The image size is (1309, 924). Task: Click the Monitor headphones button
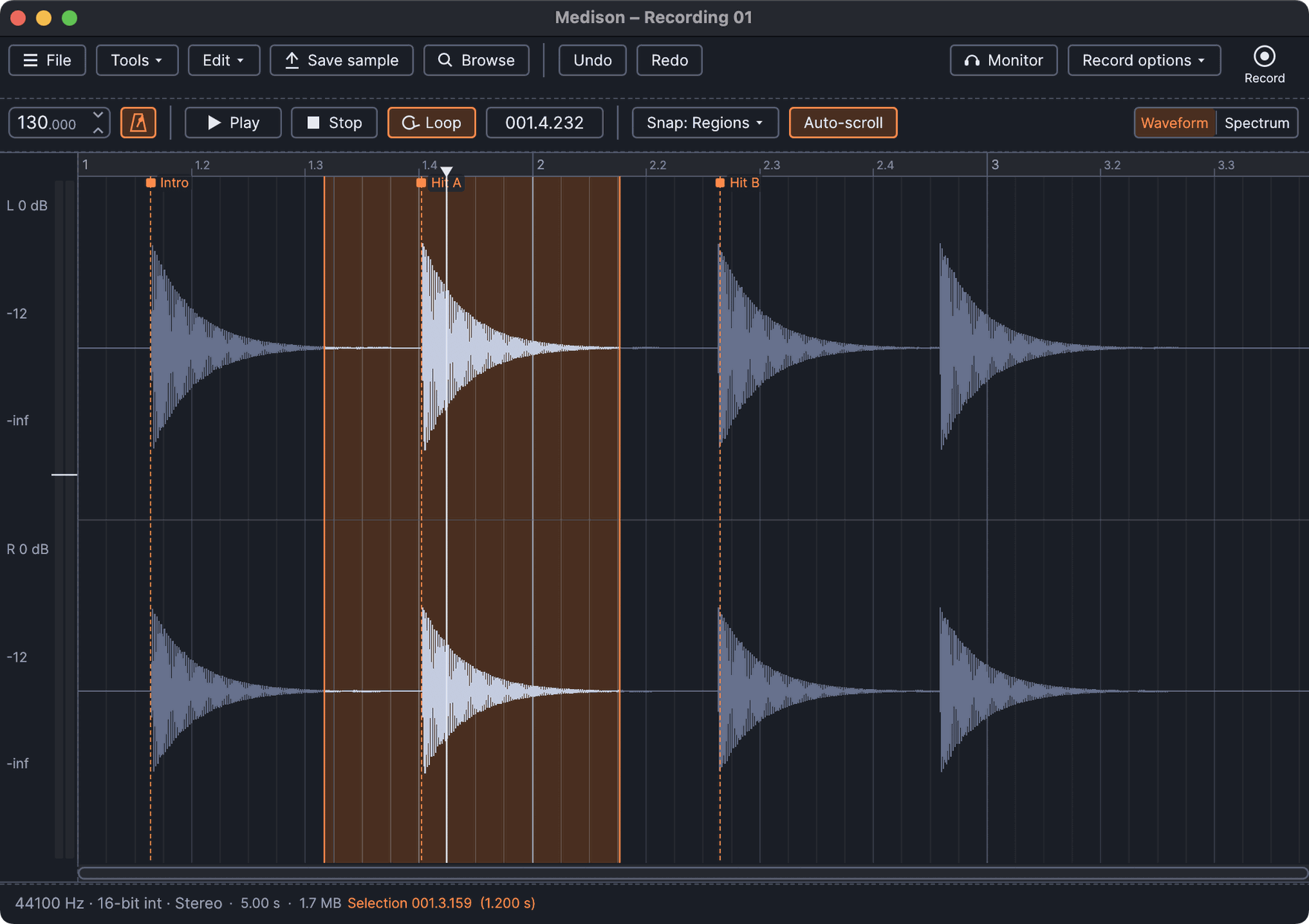[1003, 60]
